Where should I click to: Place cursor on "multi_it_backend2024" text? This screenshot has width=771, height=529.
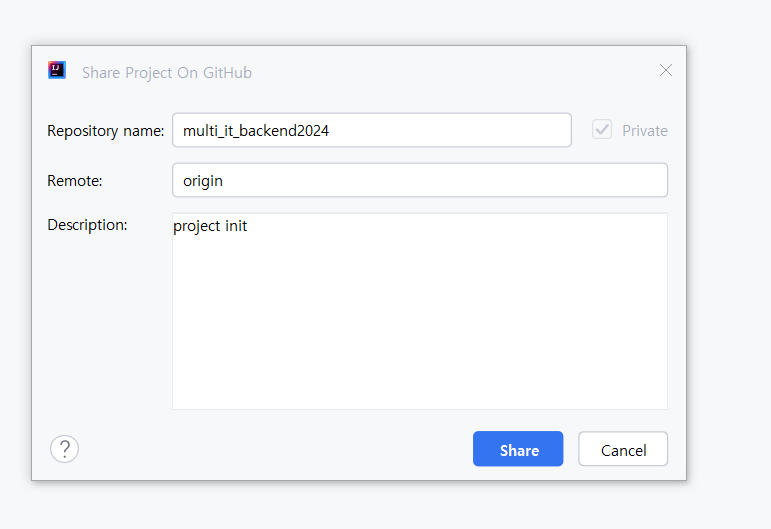(256, 131)
